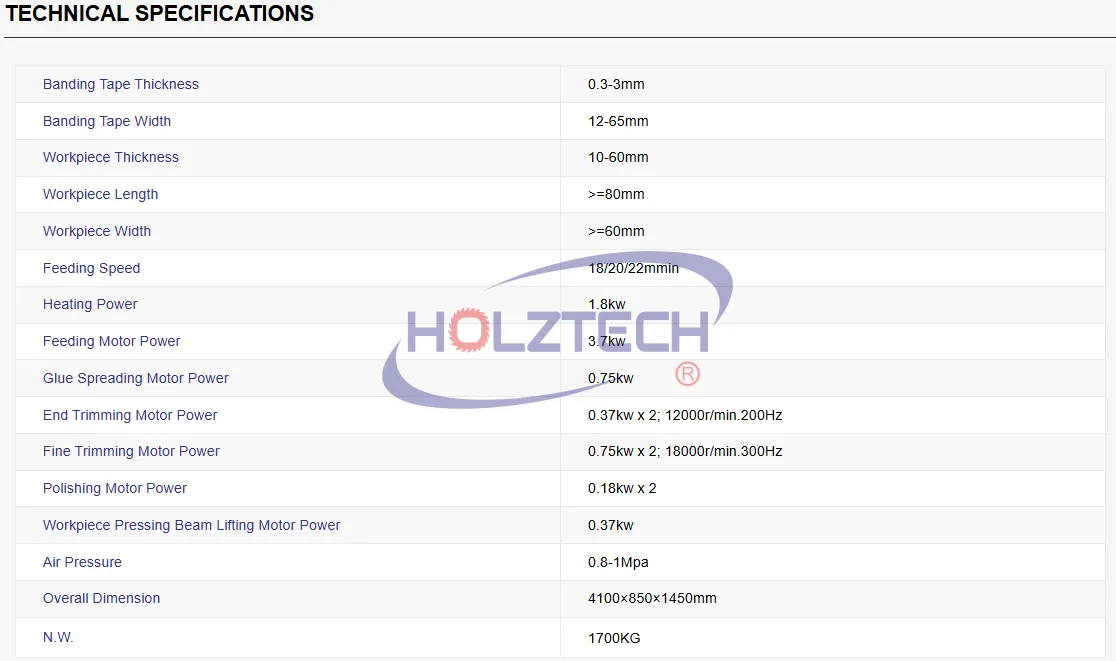Select the Workpiece Length label

pos(100,194)
